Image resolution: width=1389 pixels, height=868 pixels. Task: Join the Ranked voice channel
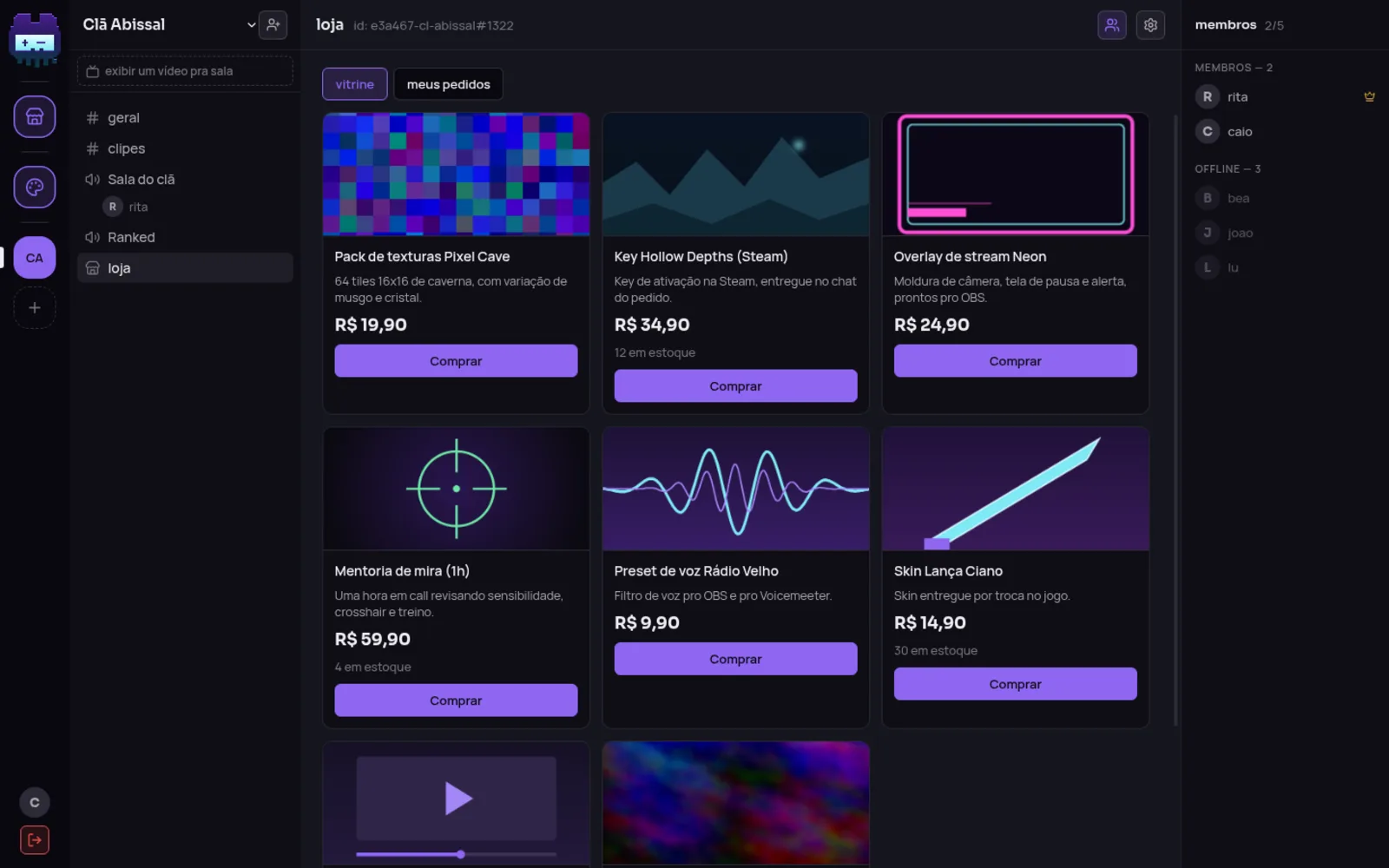[x=185, y=237]
